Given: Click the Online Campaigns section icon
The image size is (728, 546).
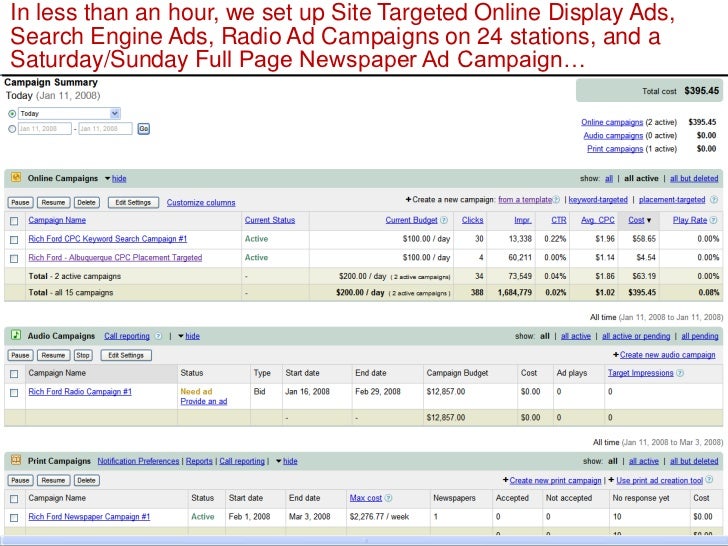Looking at the screenshot, I should pos(16,177).
